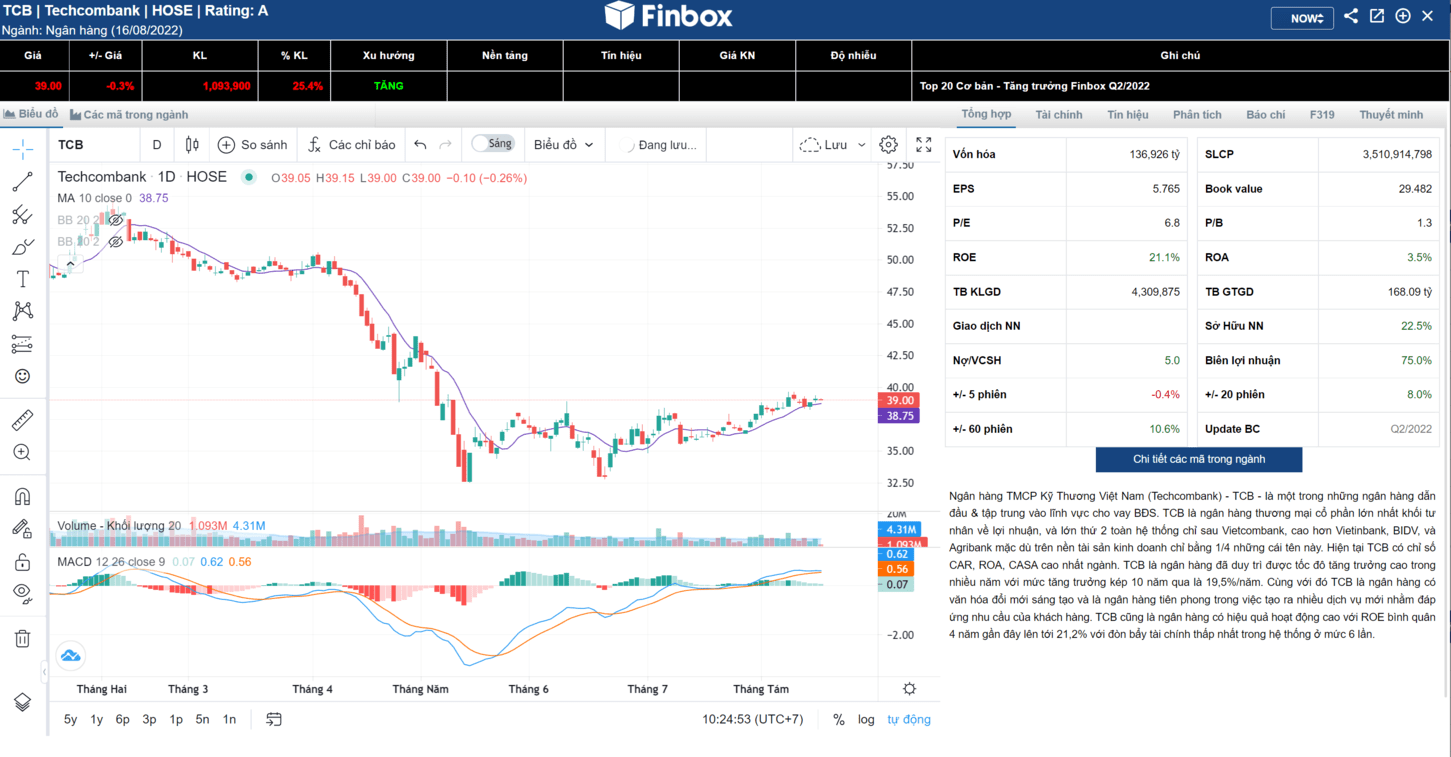Show the second BB 20 2 indicator

116,242
